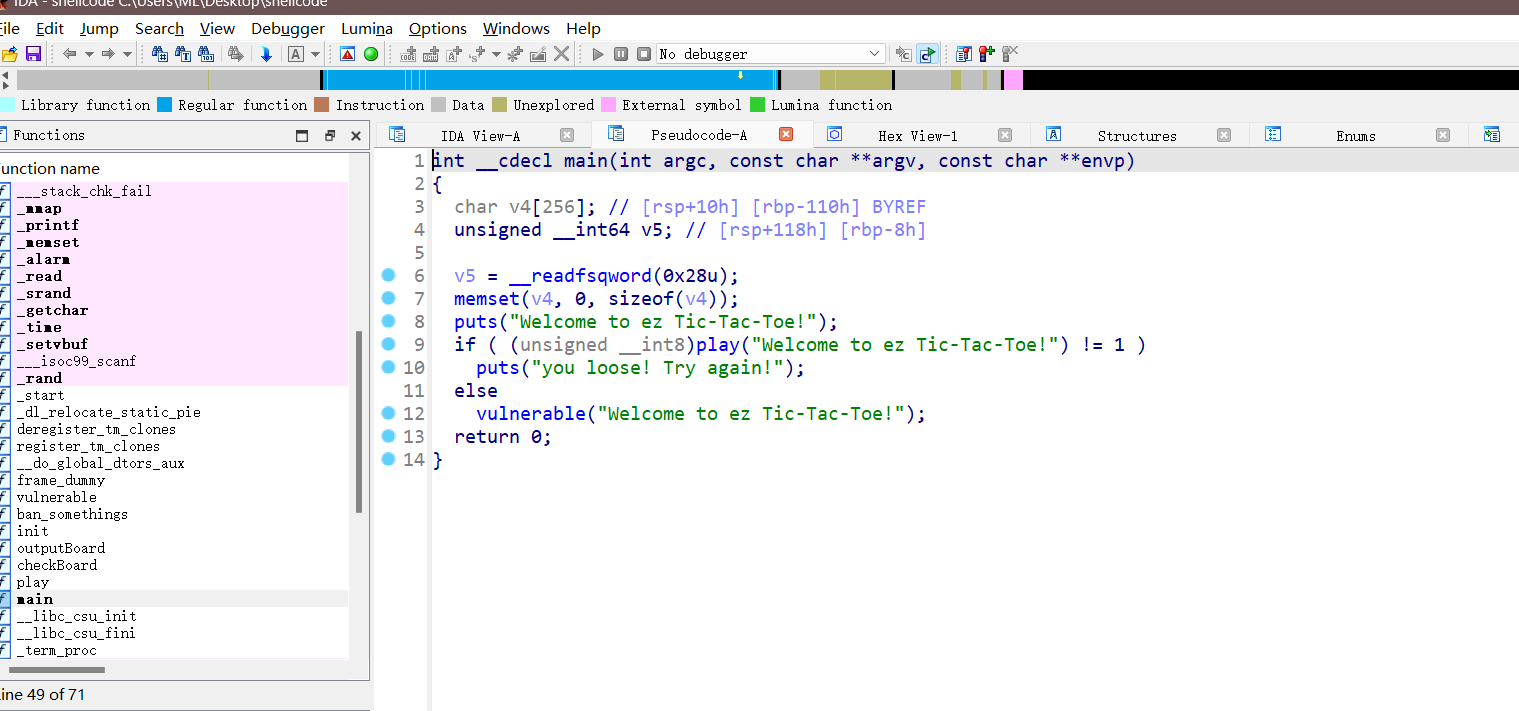Switch to the IDA View-A tab

pyautogui.click(x=480, y=135)
